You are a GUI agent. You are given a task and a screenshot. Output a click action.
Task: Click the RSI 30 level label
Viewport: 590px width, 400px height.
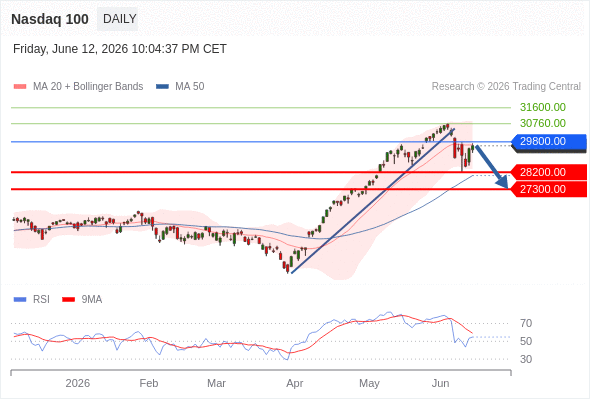pos(526,359)
